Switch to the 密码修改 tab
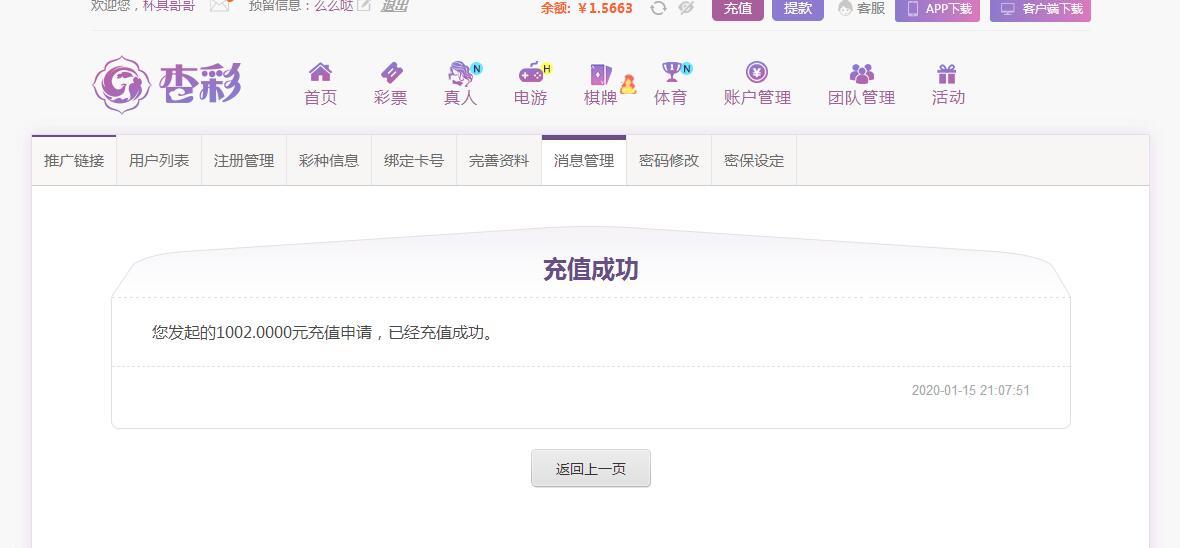The width and height of the screenshot is (1180, 548). [669, 160]
